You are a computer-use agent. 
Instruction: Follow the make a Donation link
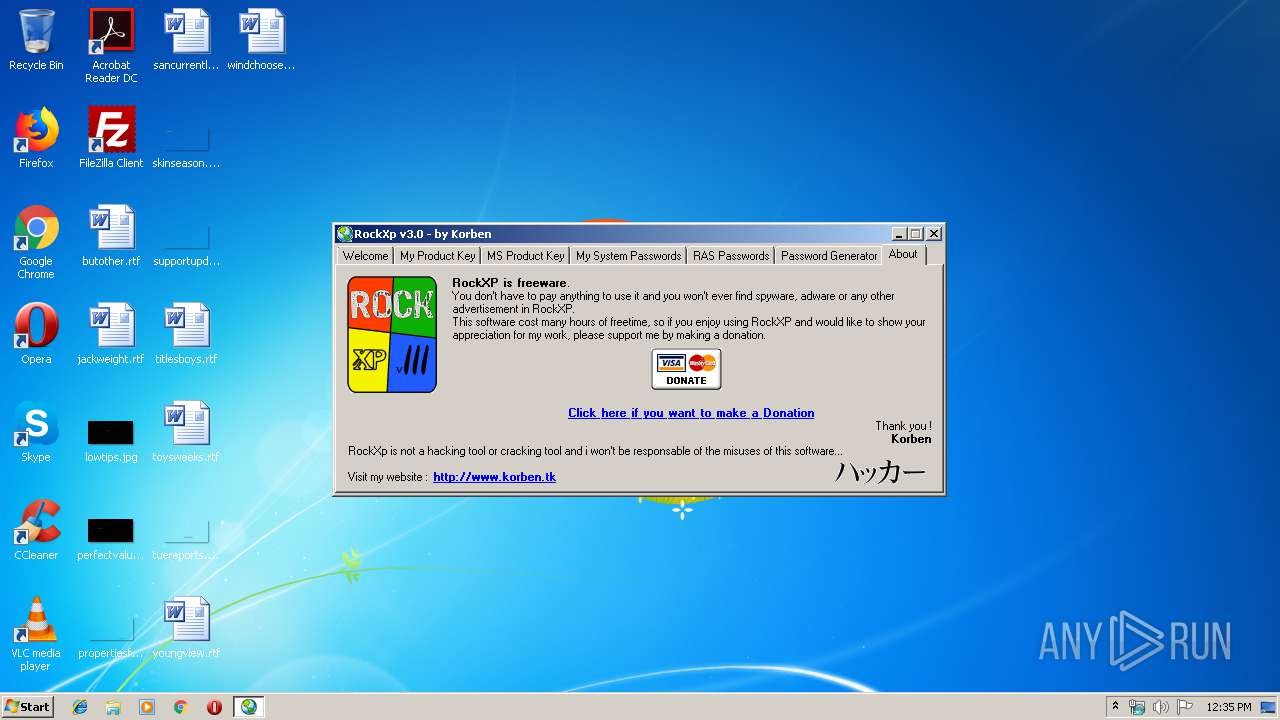pos(691,413)
